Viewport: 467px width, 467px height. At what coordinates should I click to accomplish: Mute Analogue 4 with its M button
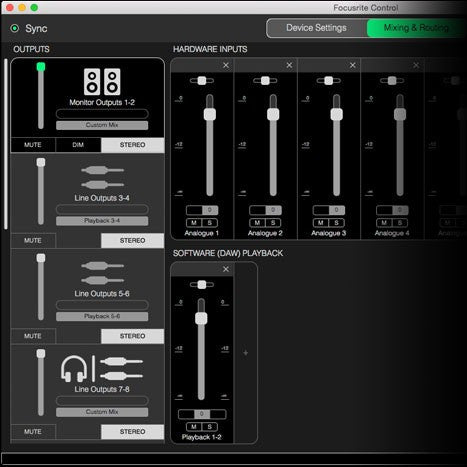384,223
